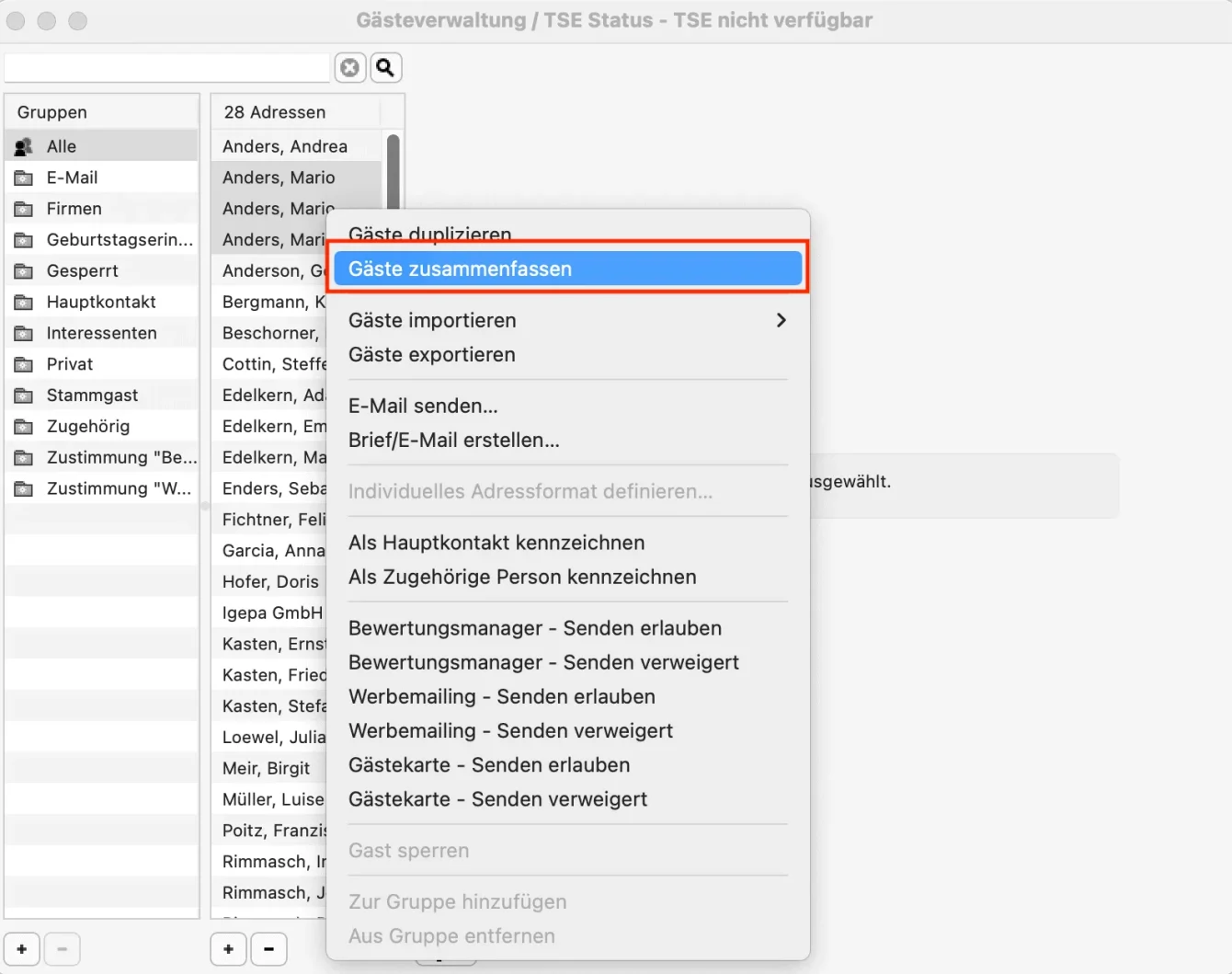Select the Privat group
The width and height of the screenshot is (1232, 974).
102,364
